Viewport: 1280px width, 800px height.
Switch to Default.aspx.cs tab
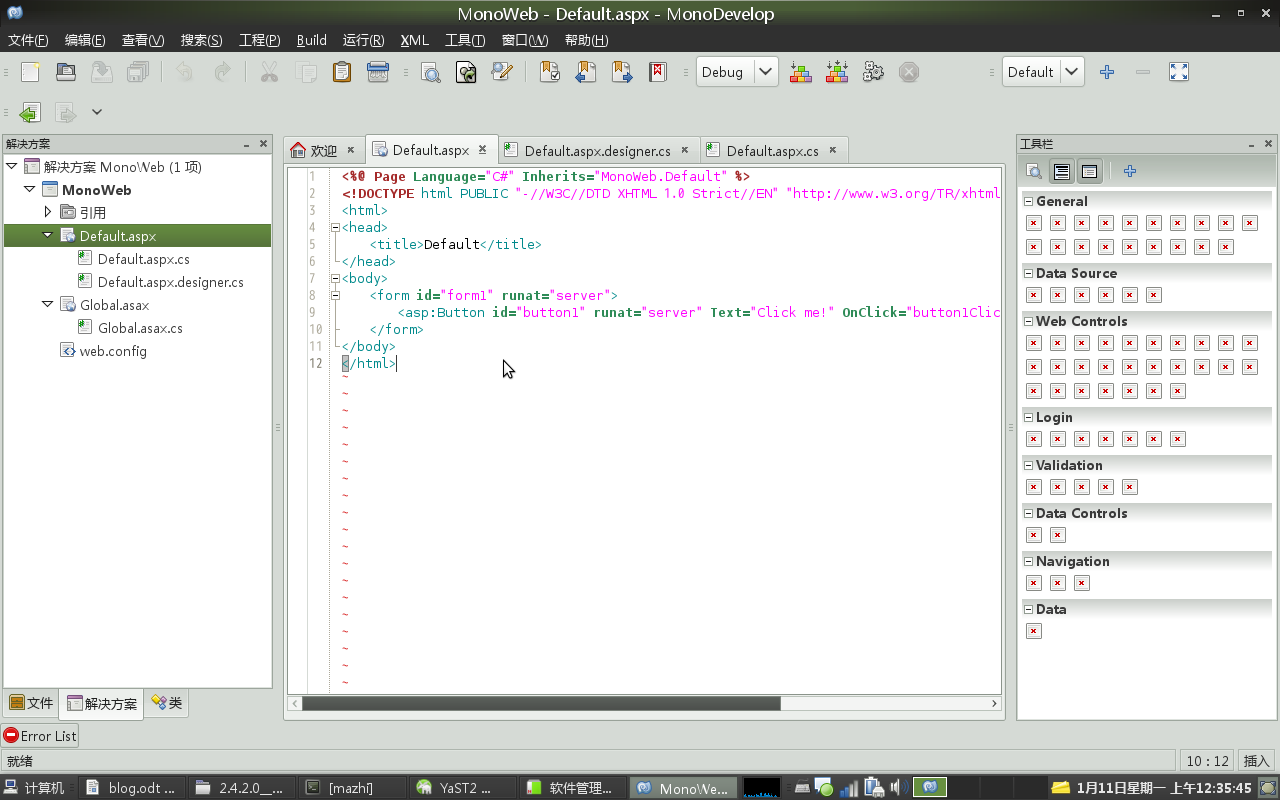772,151
